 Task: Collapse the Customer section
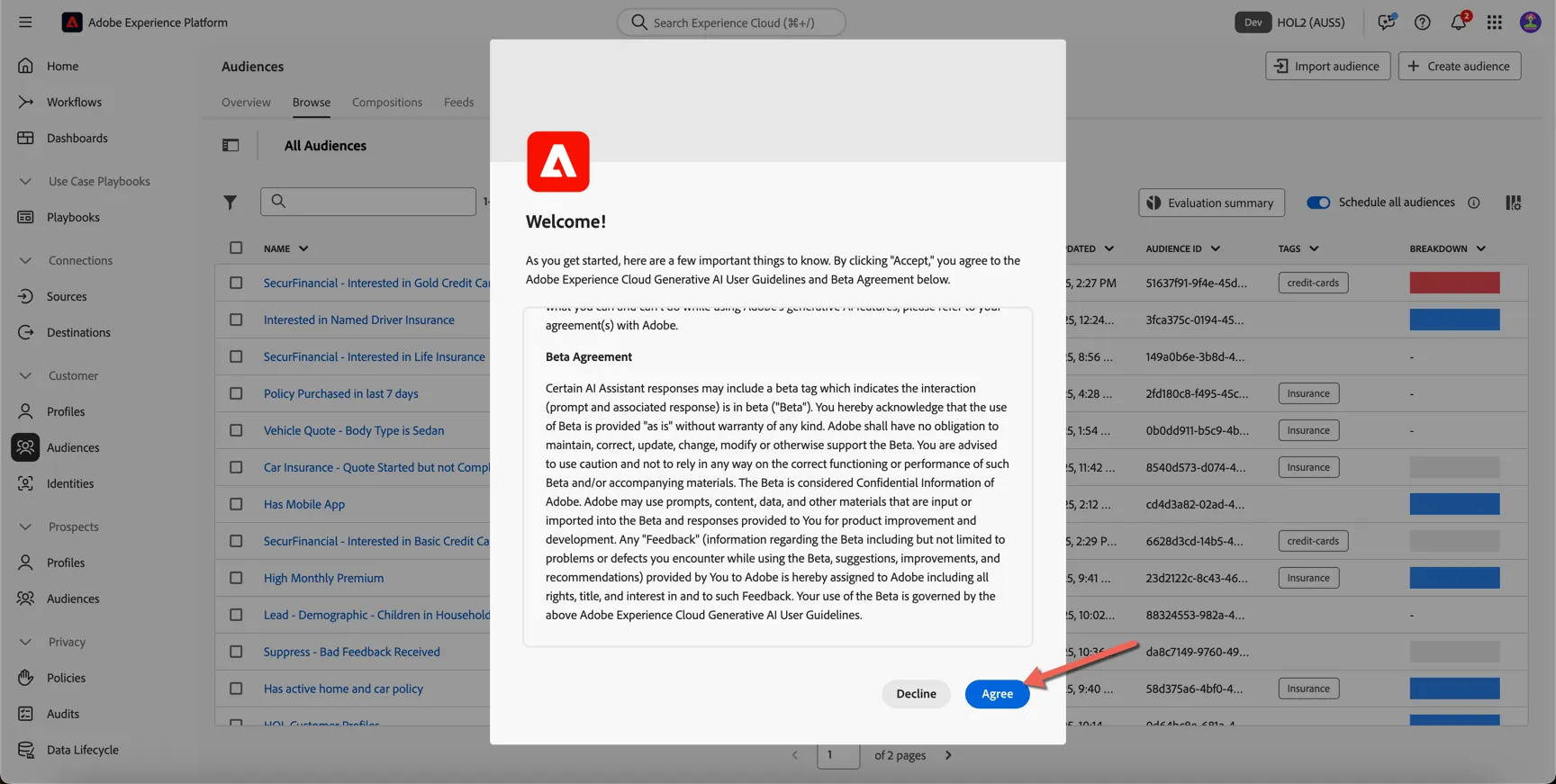click(25, 375)
